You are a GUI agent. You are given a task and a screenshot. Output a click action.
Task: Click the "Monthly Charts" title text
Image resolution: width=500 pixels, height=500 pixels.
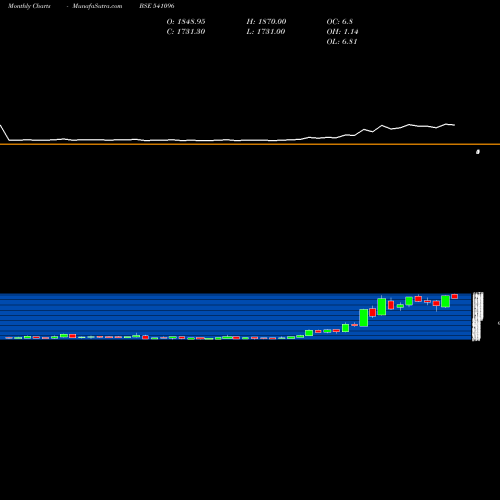click(x=29, y=6)
